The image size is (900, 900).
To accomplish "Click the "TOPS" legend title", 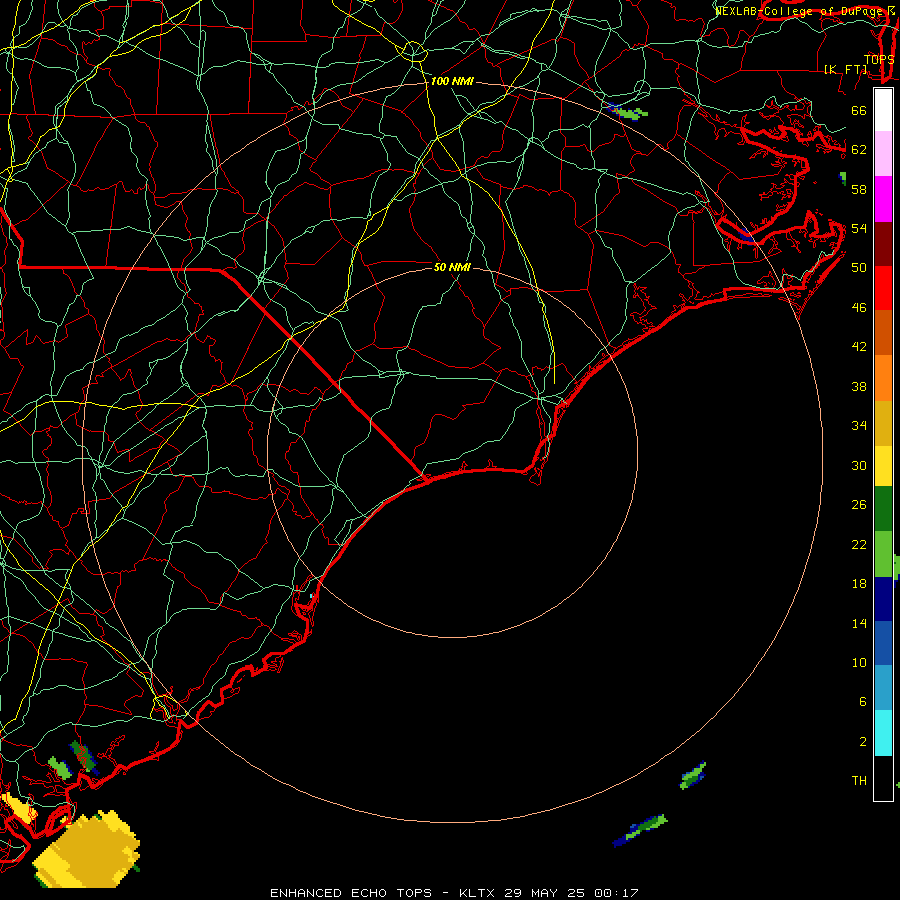I will pos(879,59).
